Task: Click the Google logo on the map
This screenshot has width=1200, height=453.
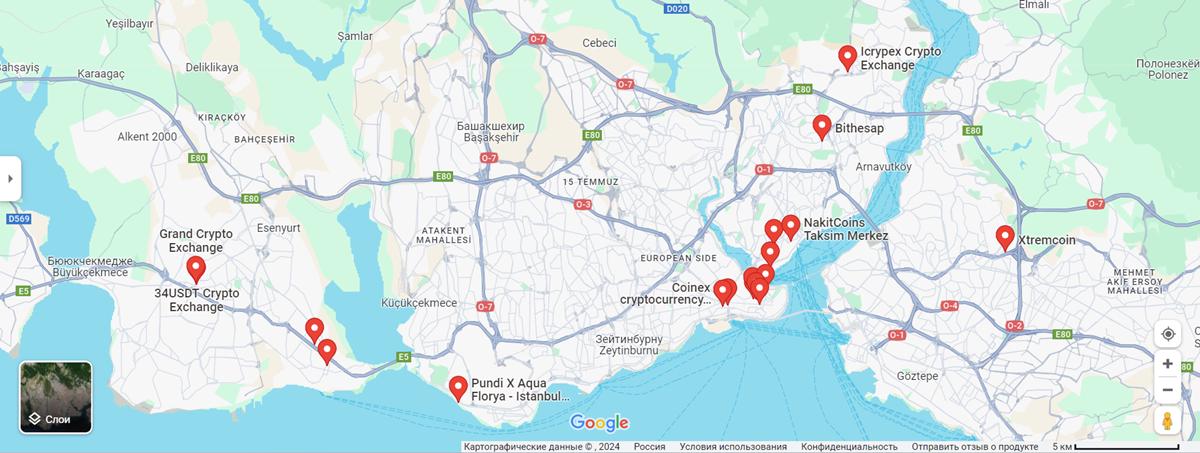Action: tap(599, 423)
